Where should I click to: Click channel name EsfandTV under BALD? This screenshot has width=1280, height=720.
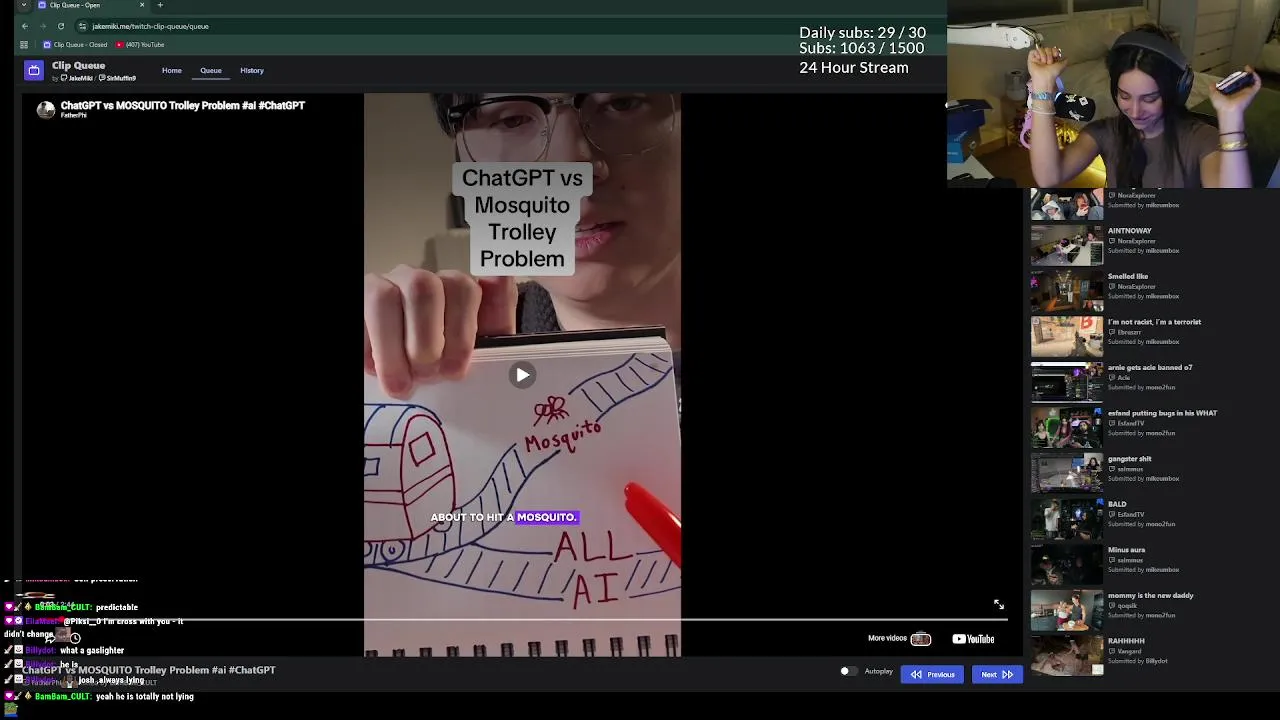[1131, 515]
